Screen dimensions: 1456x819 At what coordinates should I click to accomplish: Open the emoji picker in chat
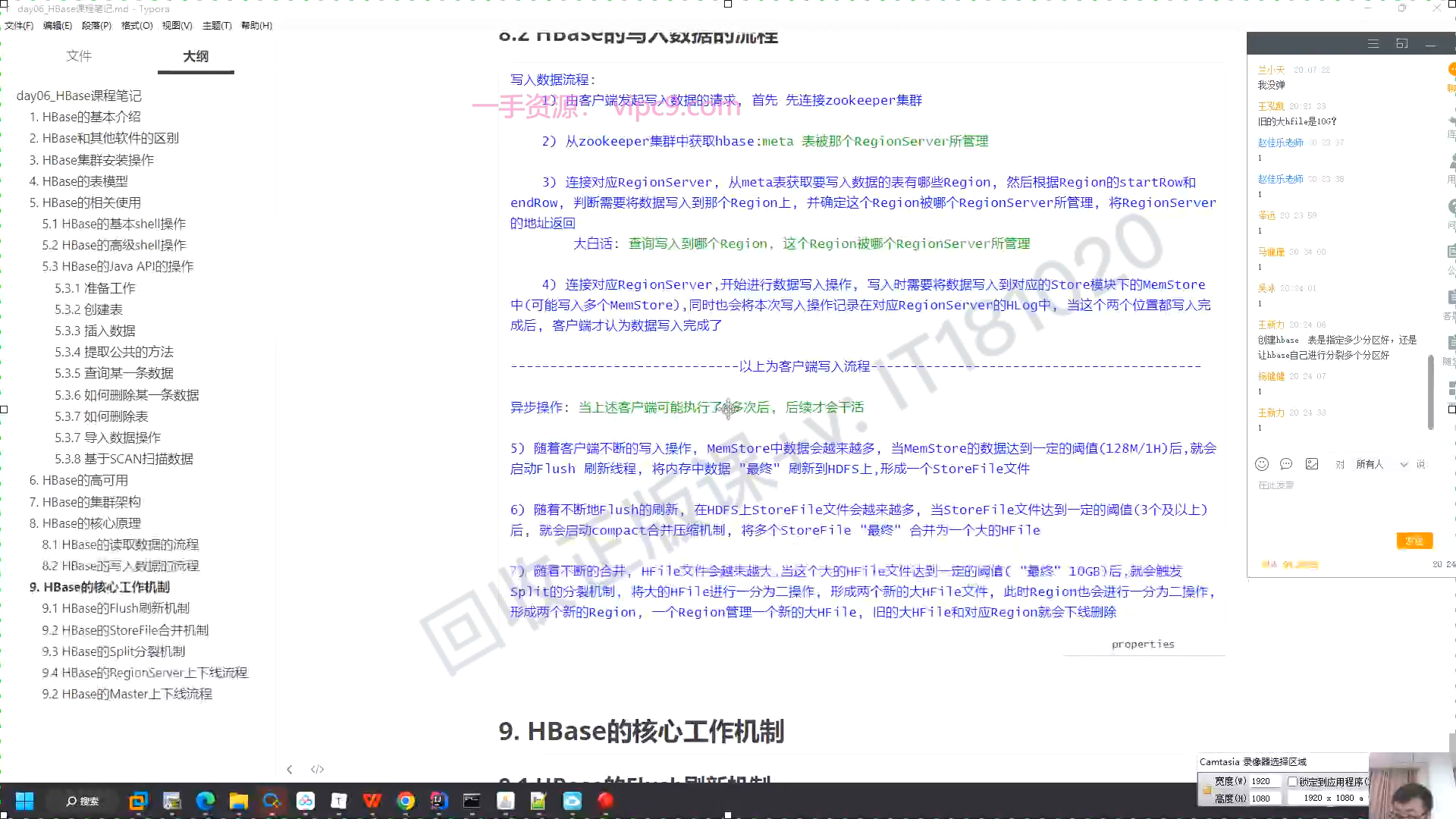point(1262,464)
